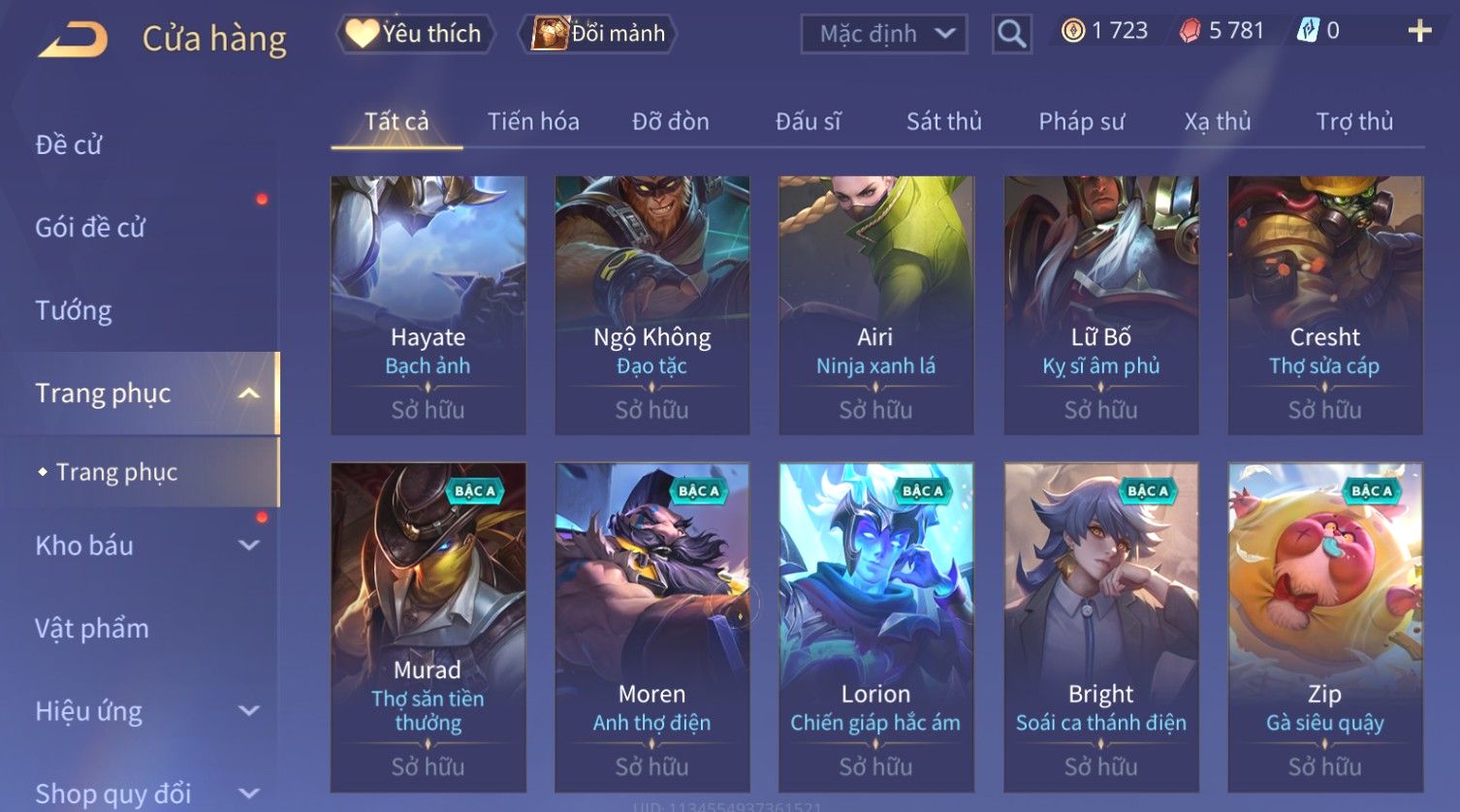Open Yêu thích heart favorites

(x=415, y=34)
